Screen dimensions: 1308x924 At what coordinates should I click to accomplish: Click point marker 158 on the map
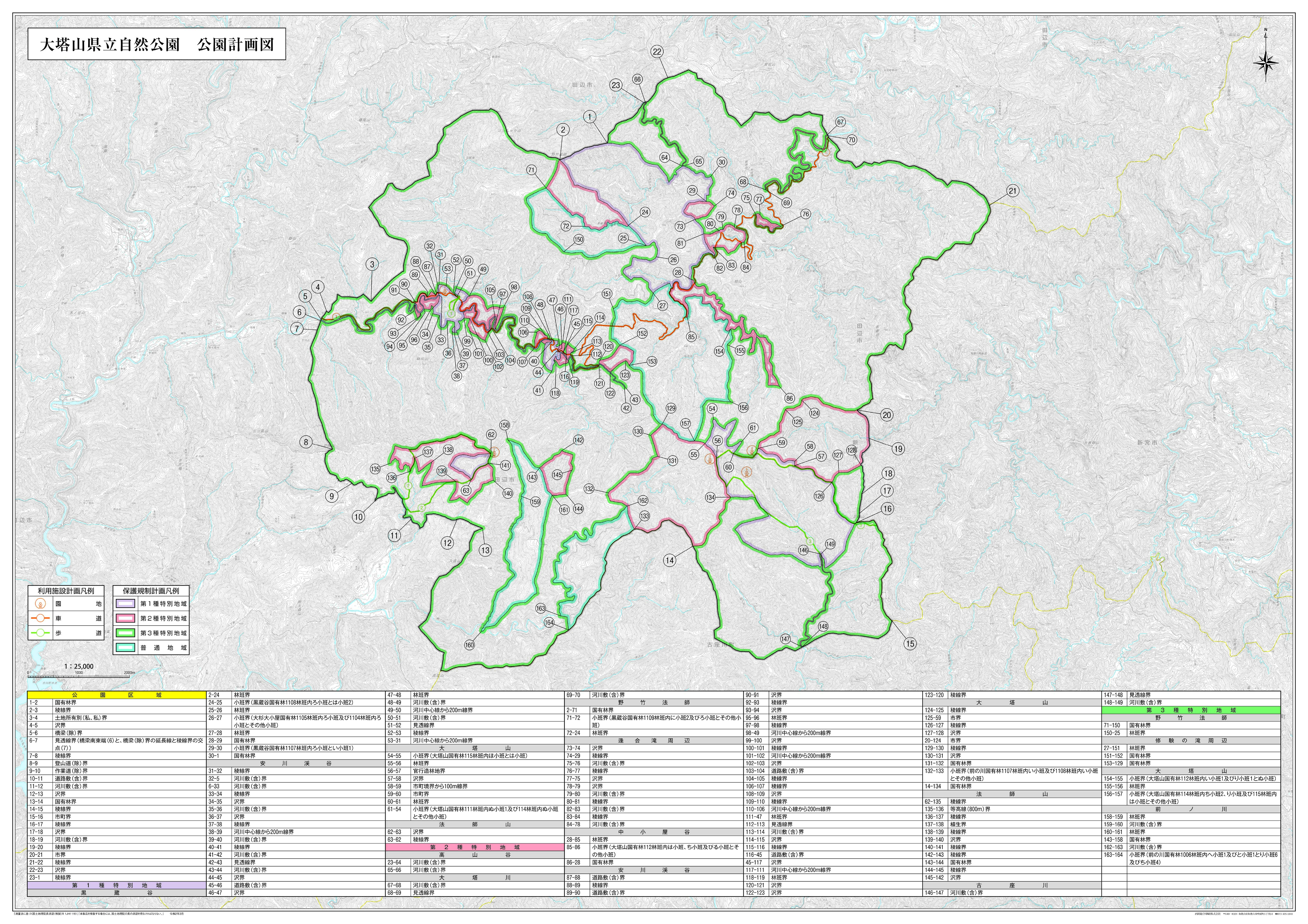[x=505, y=425]
